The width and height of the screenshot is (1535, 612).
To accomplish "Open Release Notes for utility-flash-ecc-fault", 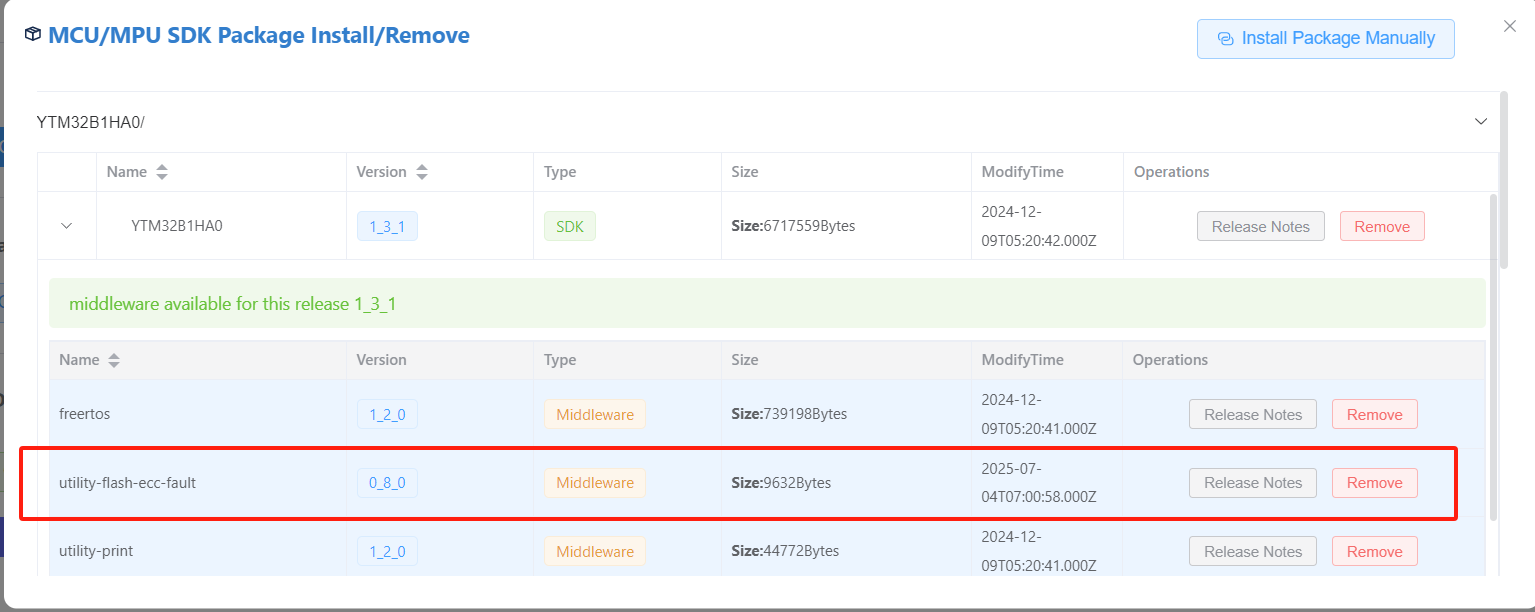I will pyautogui.click(x=1252, y=483).
